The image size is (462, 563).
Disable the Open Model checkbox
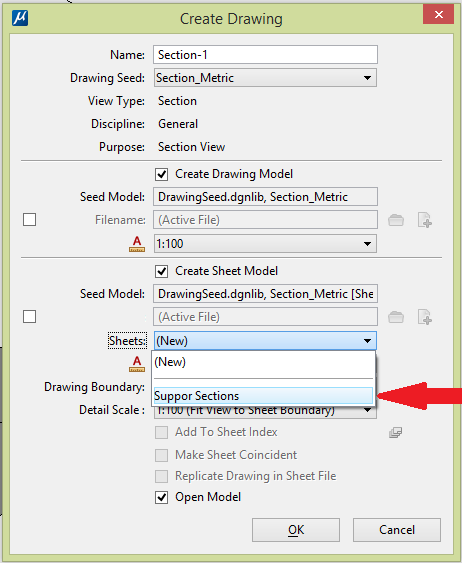coord(162,497)
